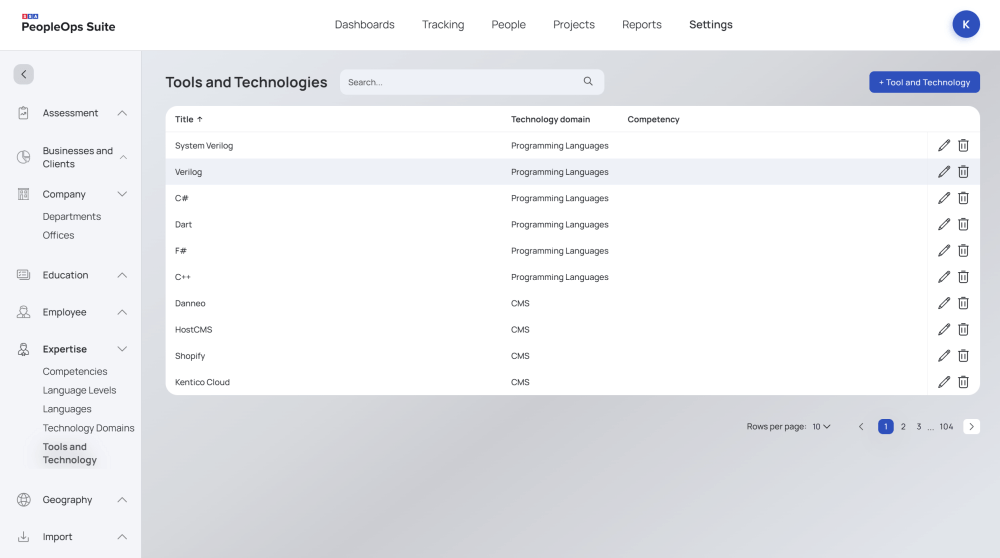
Task: Sort by Technology domain column
Action: 550,119
